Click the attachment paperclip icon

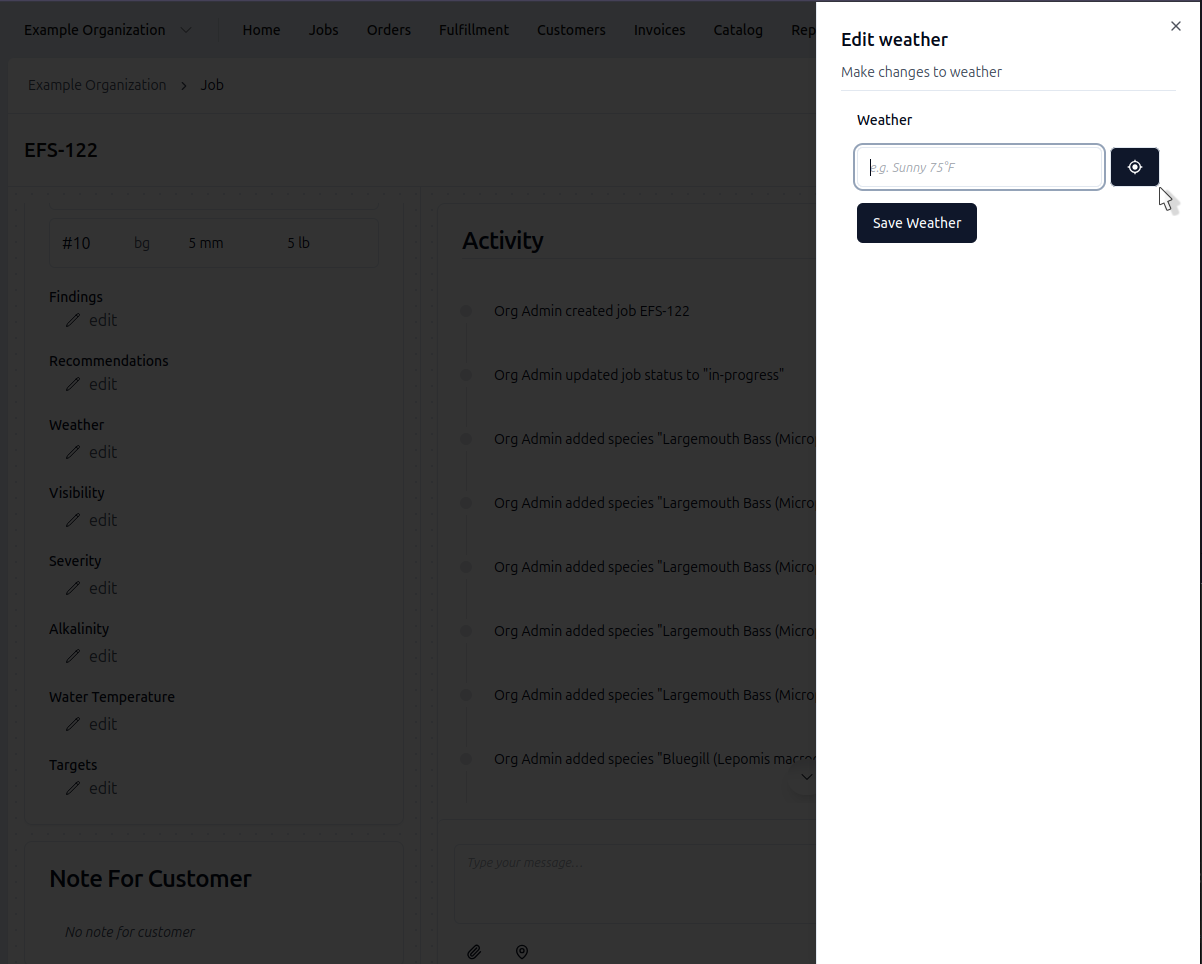pos(474,952)
